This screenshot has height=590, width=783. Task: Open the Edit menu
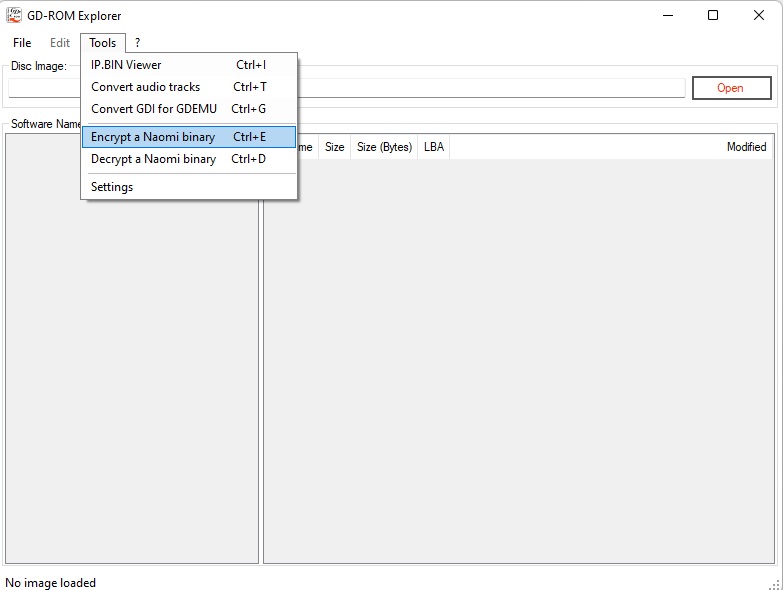coord(60,43)
